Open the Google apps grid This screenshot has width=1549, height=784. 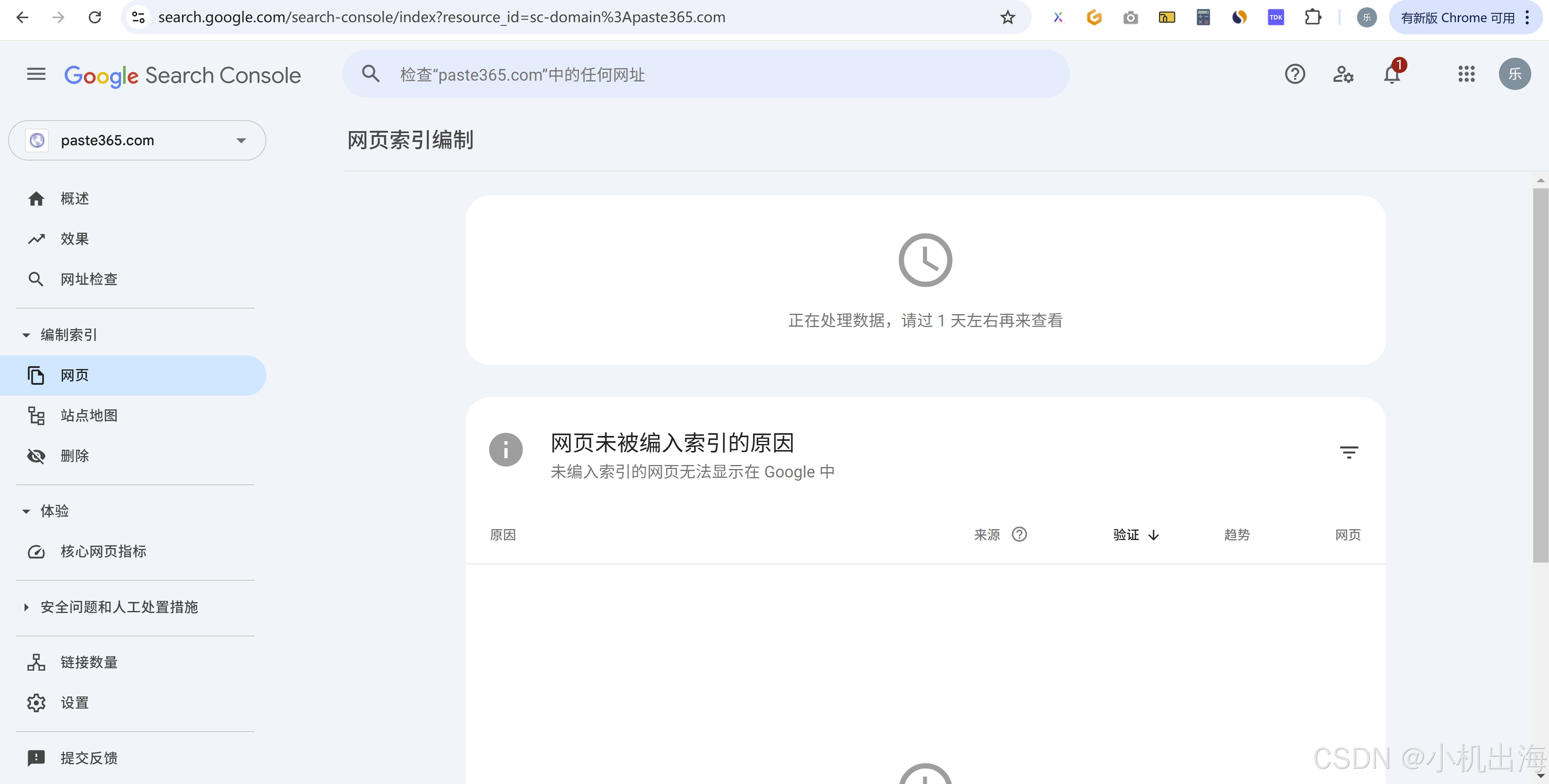point(1466,75)
